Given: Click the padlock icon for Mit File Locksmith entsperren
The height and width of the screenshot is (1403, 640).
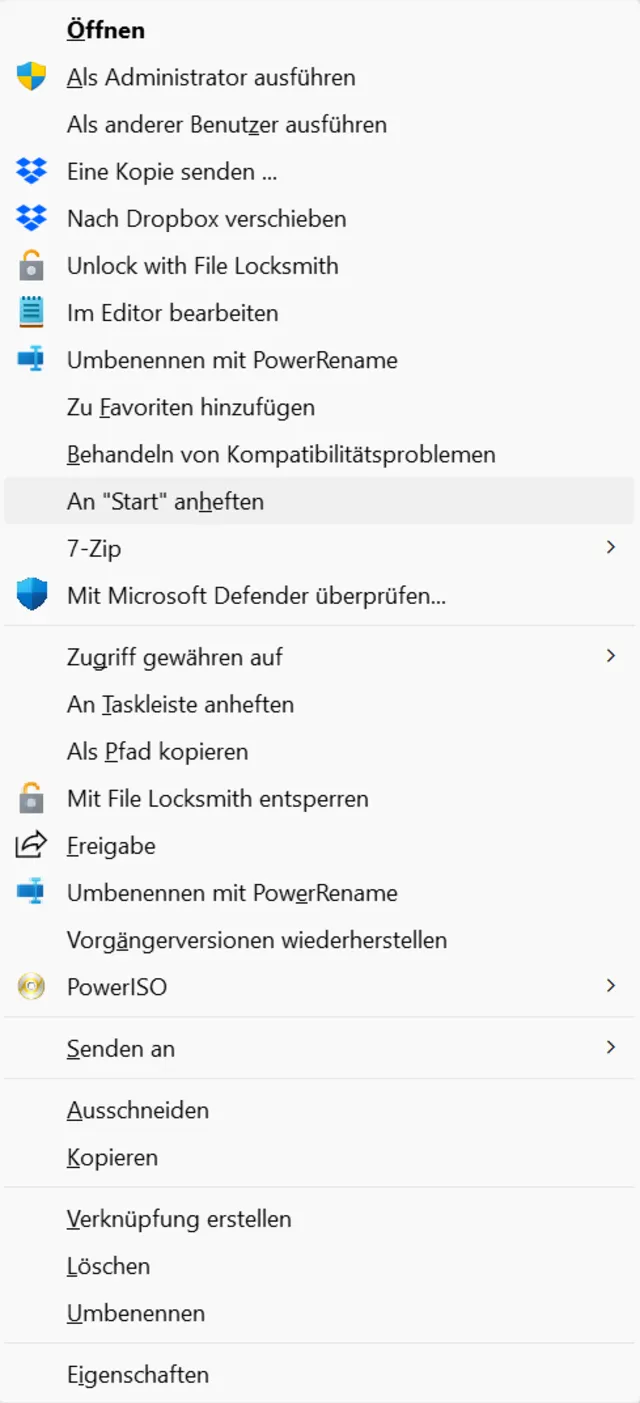Looking at the screenshot, I should pyautogui.click(x=32, y=799).
